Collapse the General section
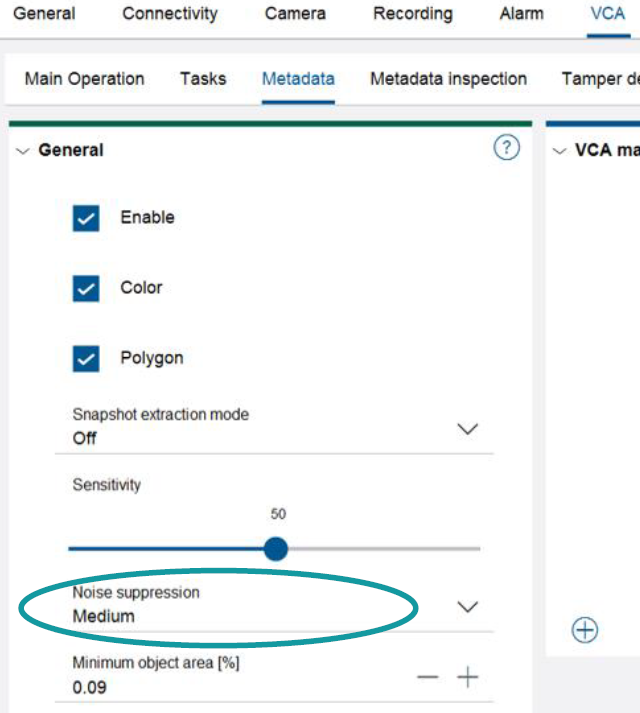Image resolution: width=640 pixels, height=713 pixels. (x=24, y=151)
